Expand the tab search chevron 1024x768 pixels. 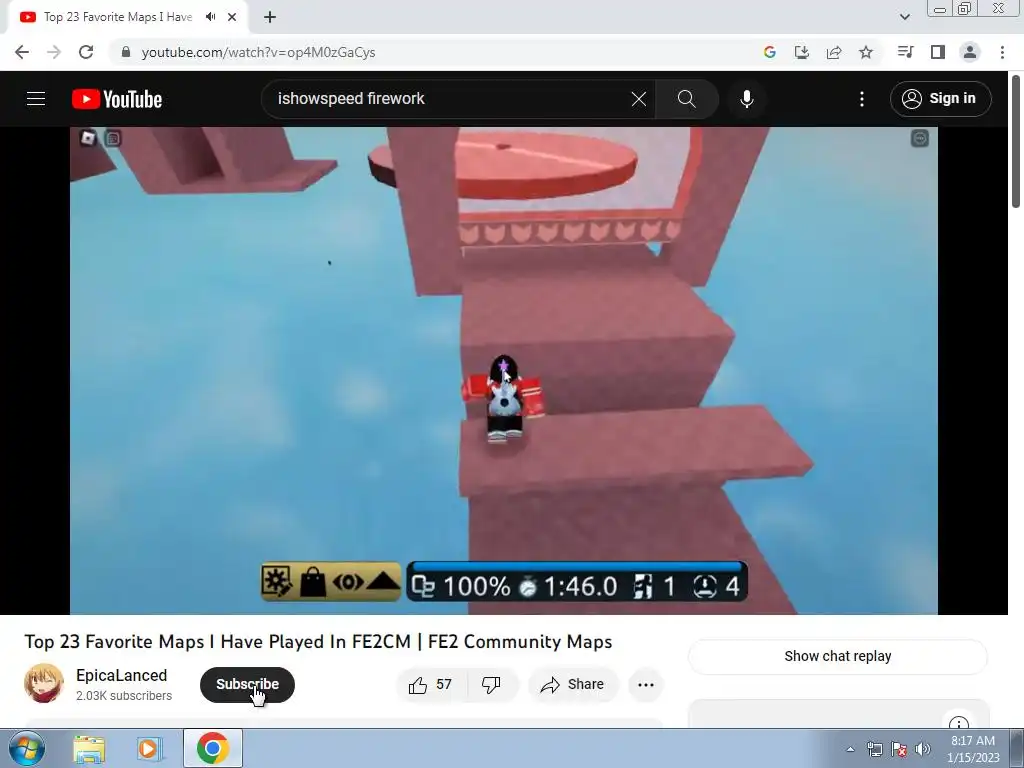pyautogui.click(x=904, y=17)
